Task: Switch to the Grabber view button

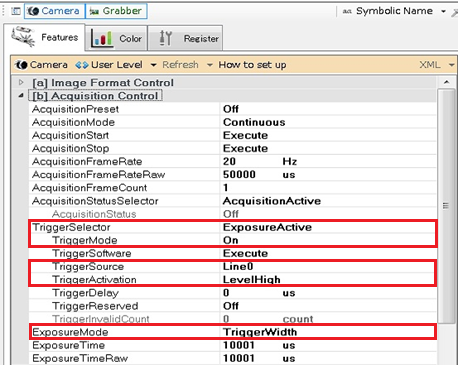Action: [x=116, y=11]
